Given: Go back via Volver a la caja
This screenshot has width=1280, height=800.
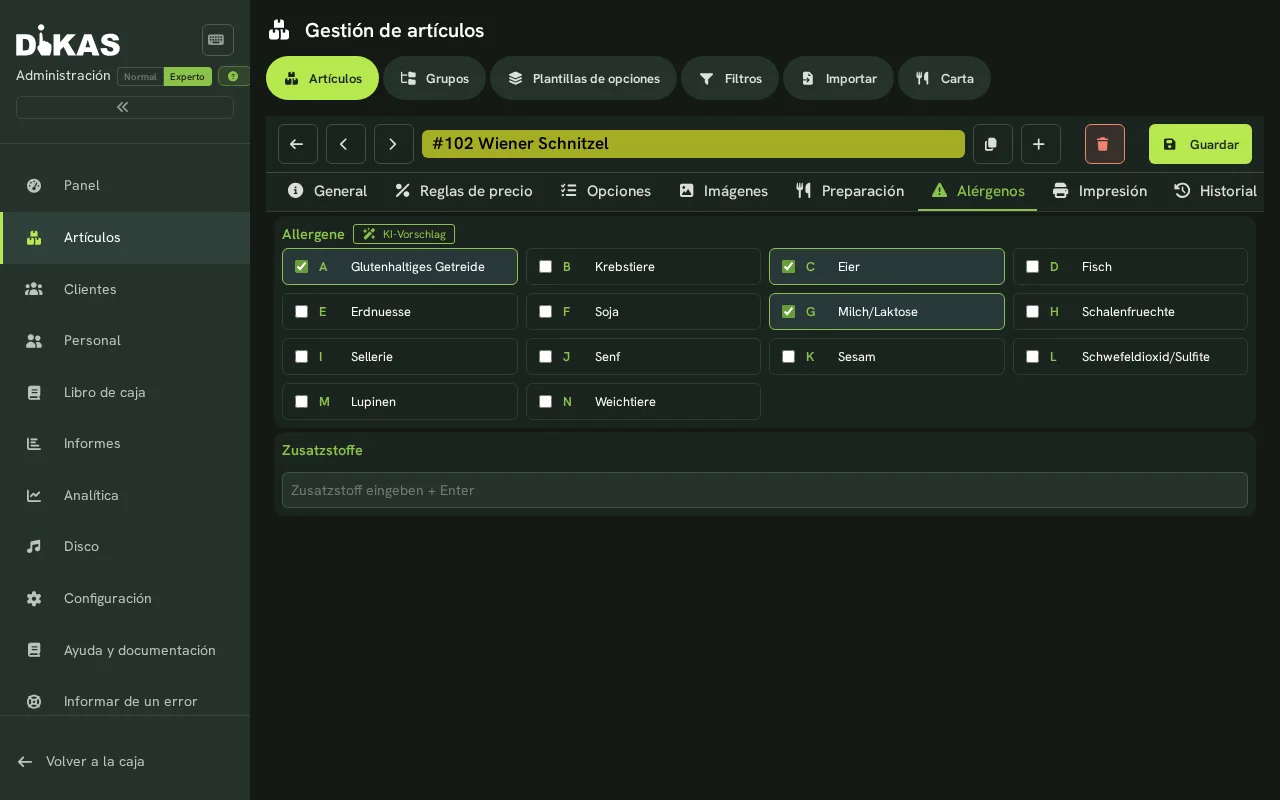Looking at the screenshot, I should click(82, 761).
